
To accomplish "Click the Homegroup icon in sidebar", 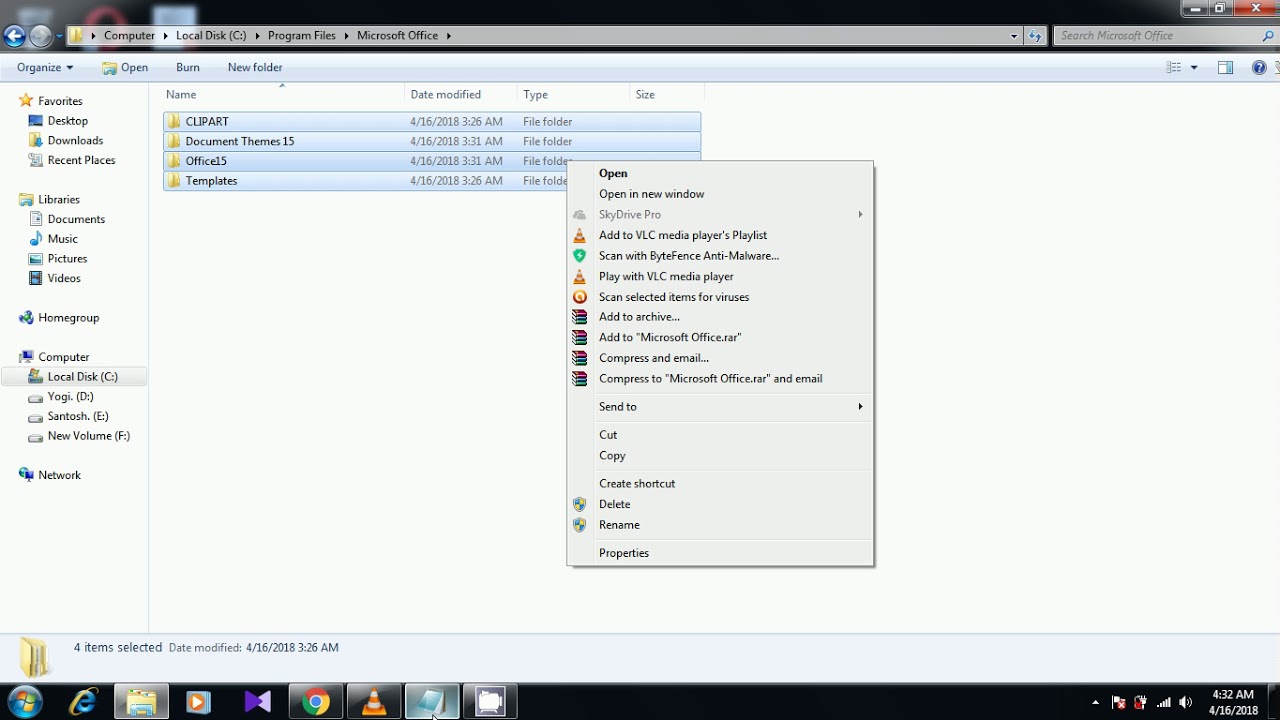I will tap(26, 318).
